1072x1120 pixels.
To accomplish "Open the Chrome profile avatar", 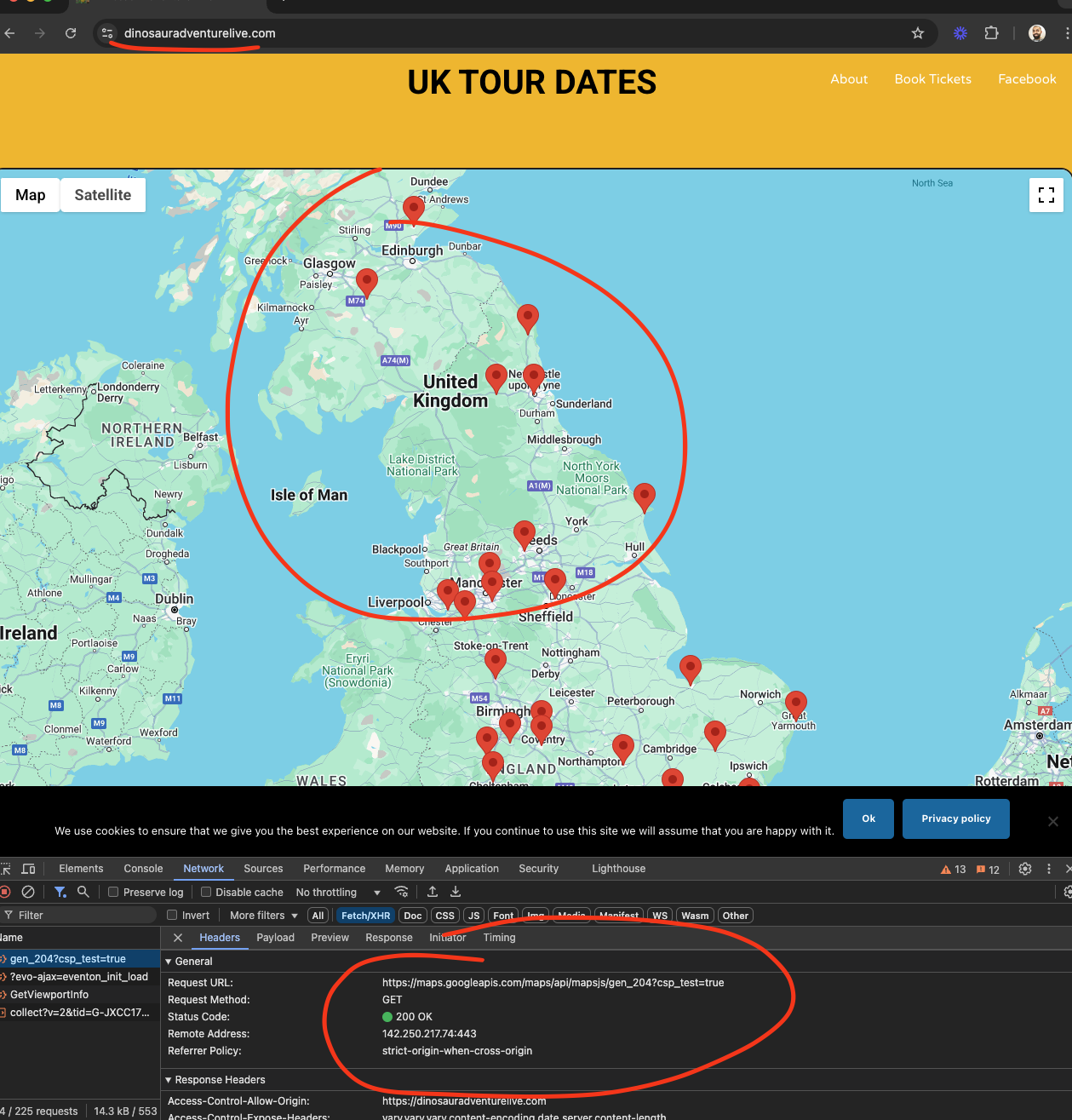I will [1037, 33].
